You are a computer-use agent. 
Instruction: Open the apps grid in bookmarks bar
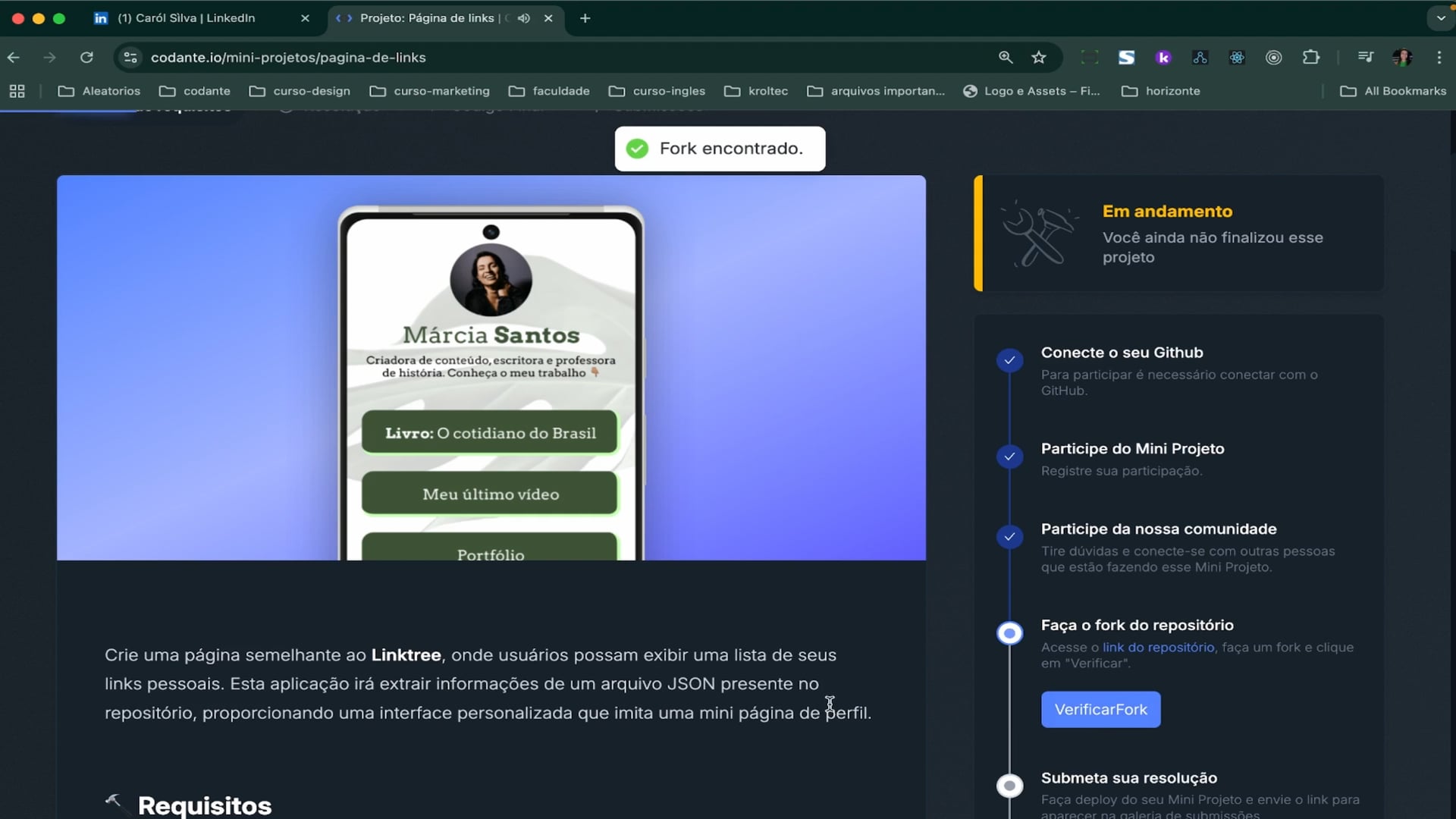(x=17, y=91)
